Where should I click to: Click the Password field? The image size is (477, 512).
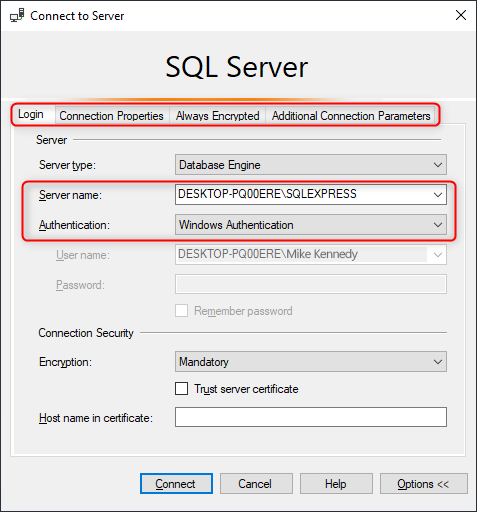[311, 284]
